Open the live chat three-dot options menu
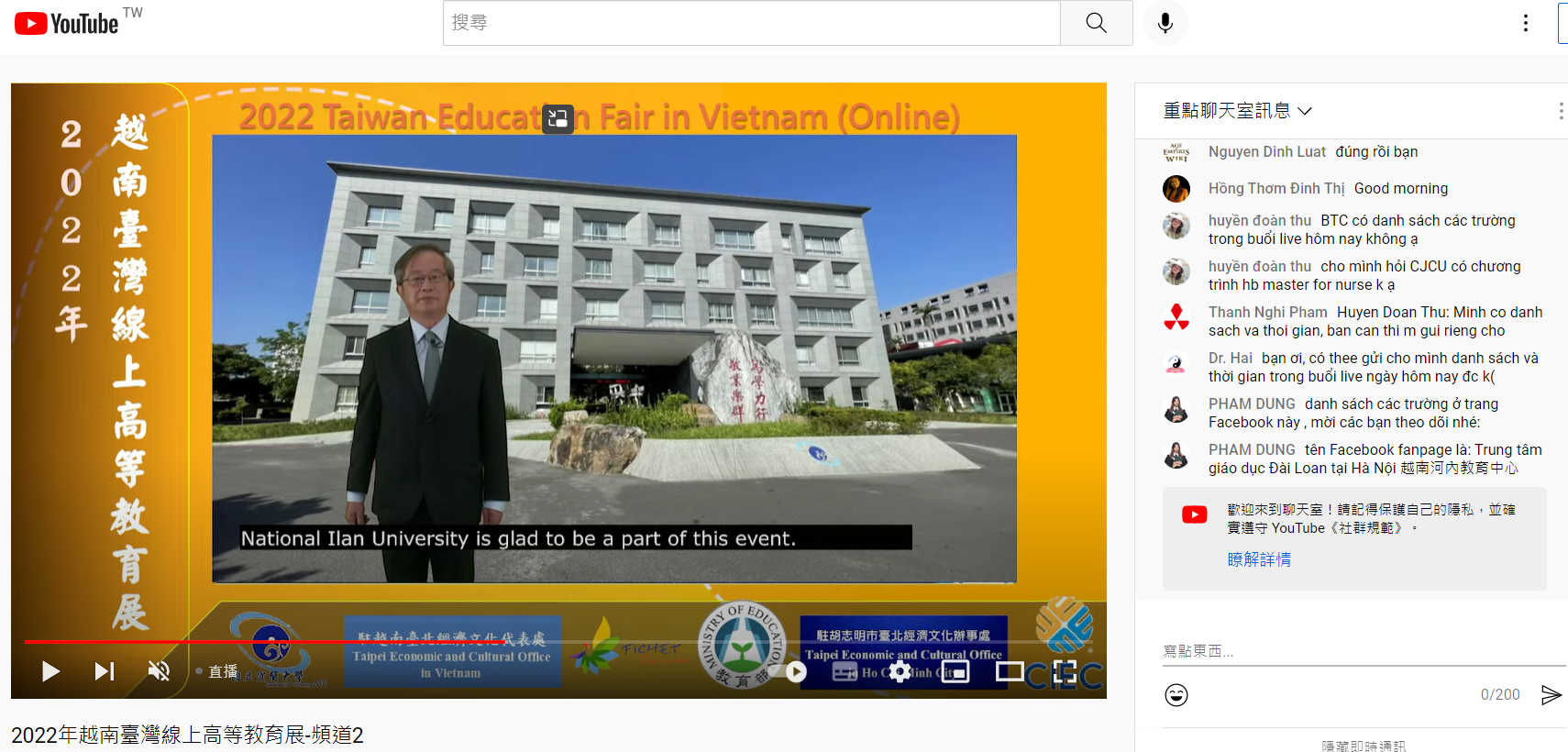 [x=1560, y=111]
